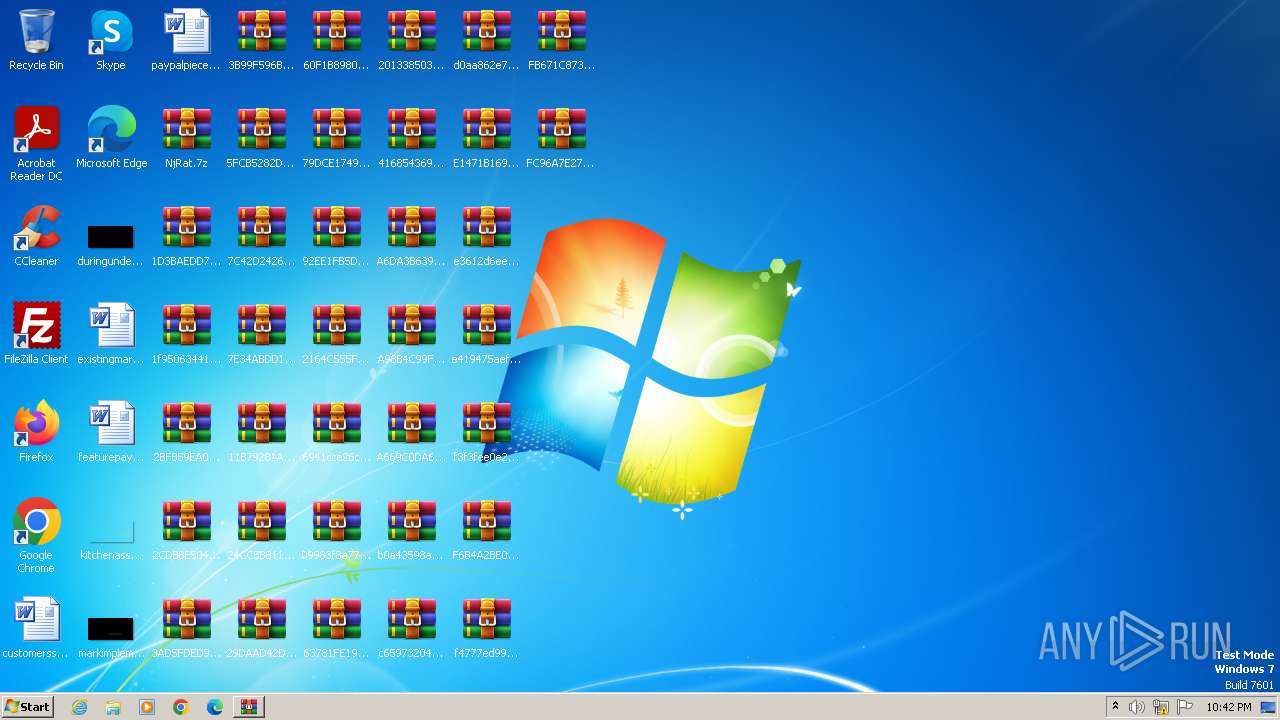This screenshot has height=720, width=1280.
Task: Select the 3B99F596B archive file
Action: coord(261,40)
